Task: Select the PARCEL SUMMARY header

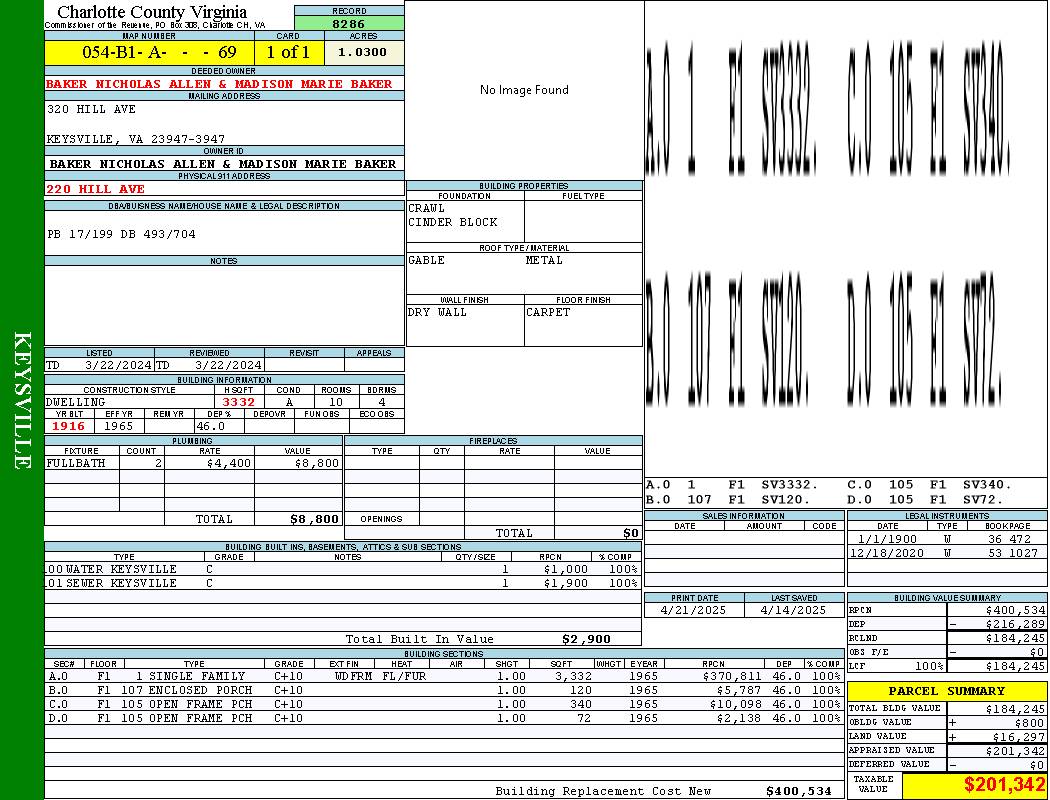Action: (947, 691)
